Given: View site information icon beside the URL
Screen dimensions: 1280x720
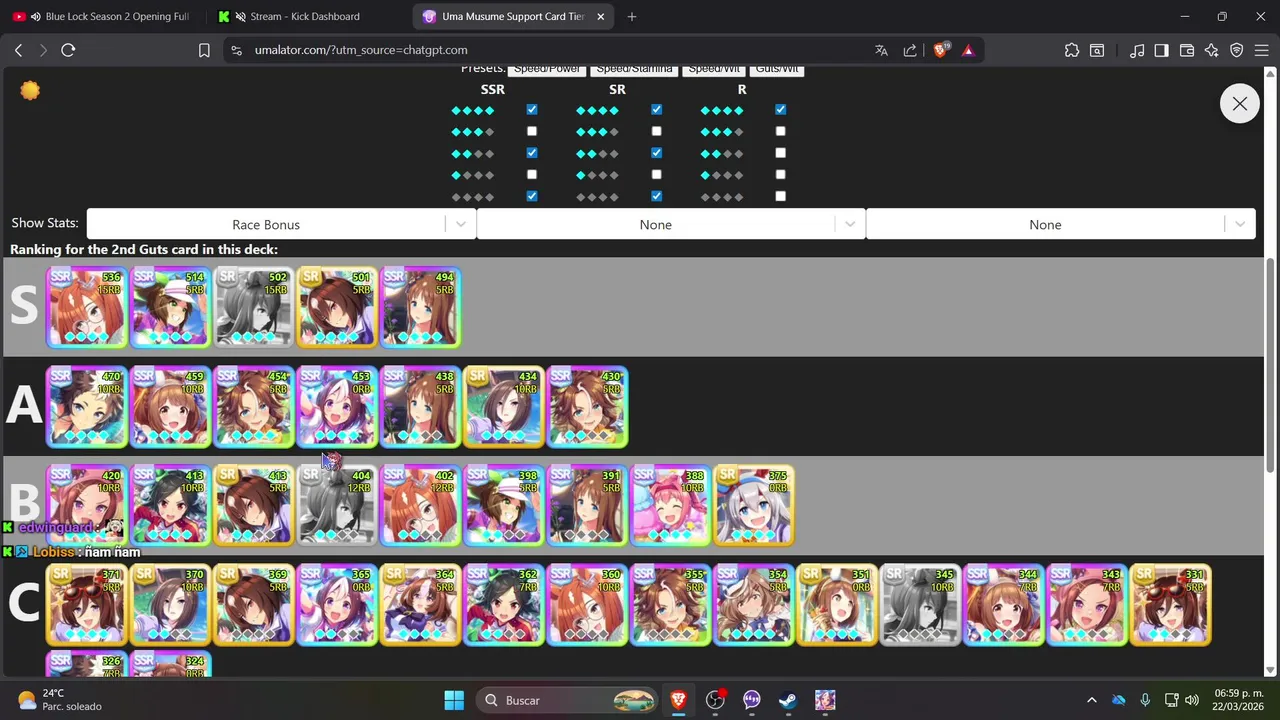Looking at the screenshot, I should 235,50.
